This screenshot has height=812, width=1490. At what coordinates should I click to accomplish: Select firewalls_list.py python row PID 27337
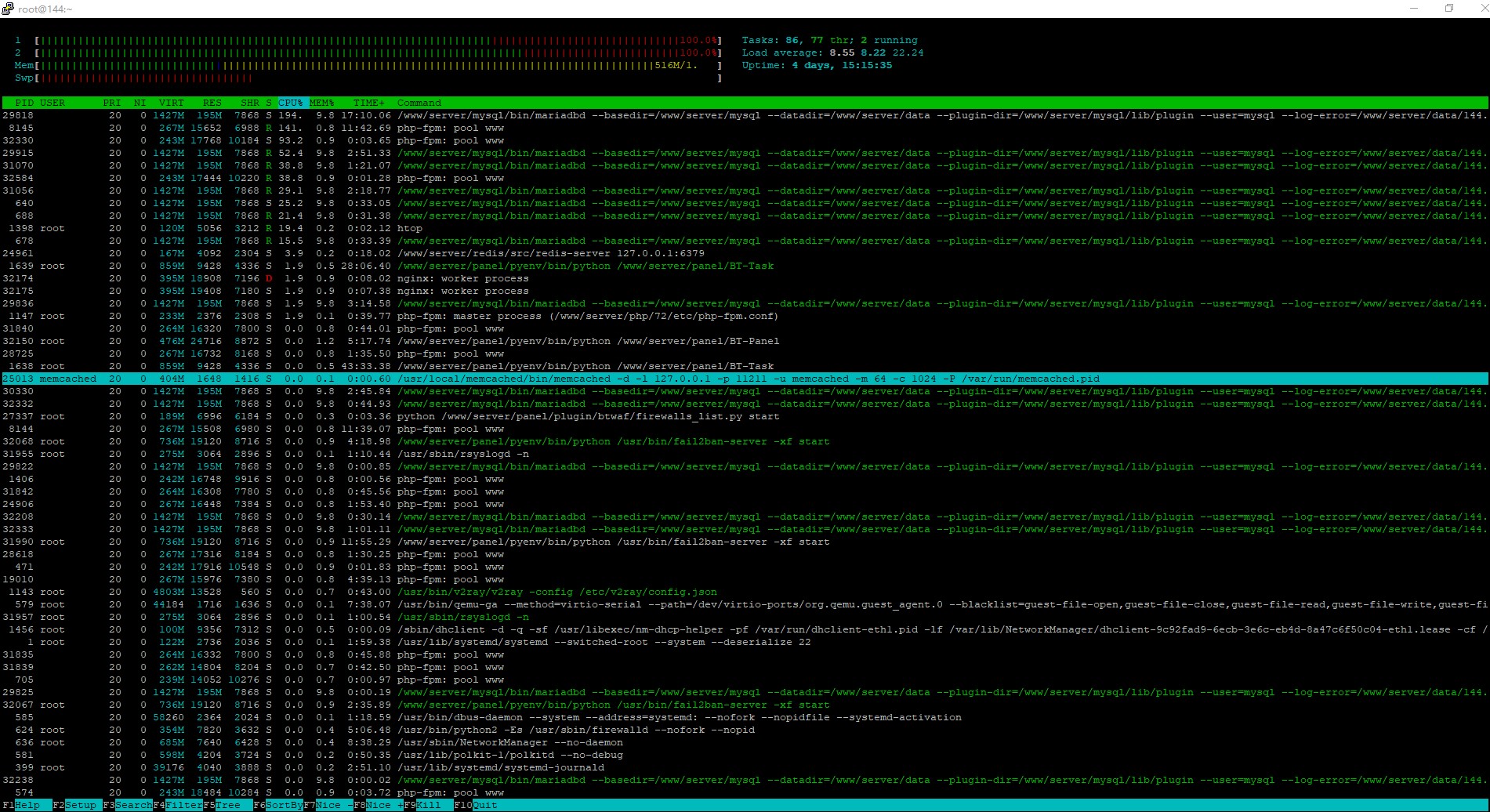pyautogui.click(x=745, y=416)
